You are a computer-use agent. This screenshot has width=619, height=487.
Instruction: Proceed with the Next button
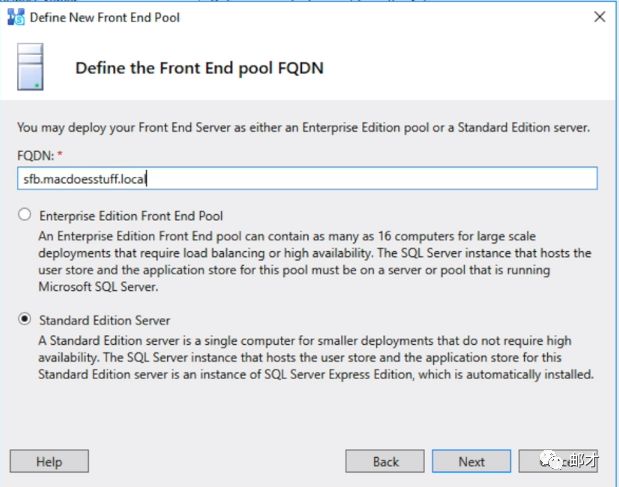(472, 462)
